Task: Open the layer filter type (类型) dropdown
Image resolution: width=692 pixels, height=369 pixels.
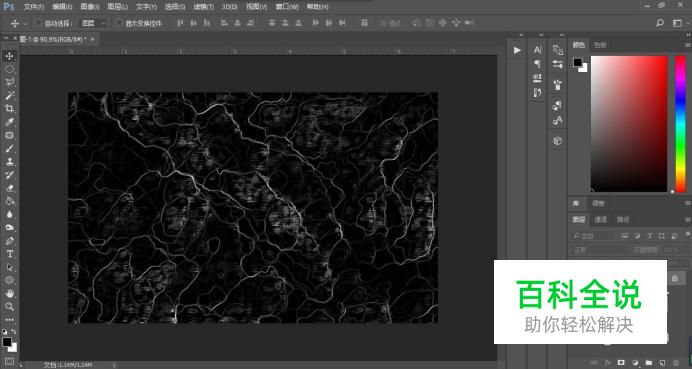Action: pos(591,236)
